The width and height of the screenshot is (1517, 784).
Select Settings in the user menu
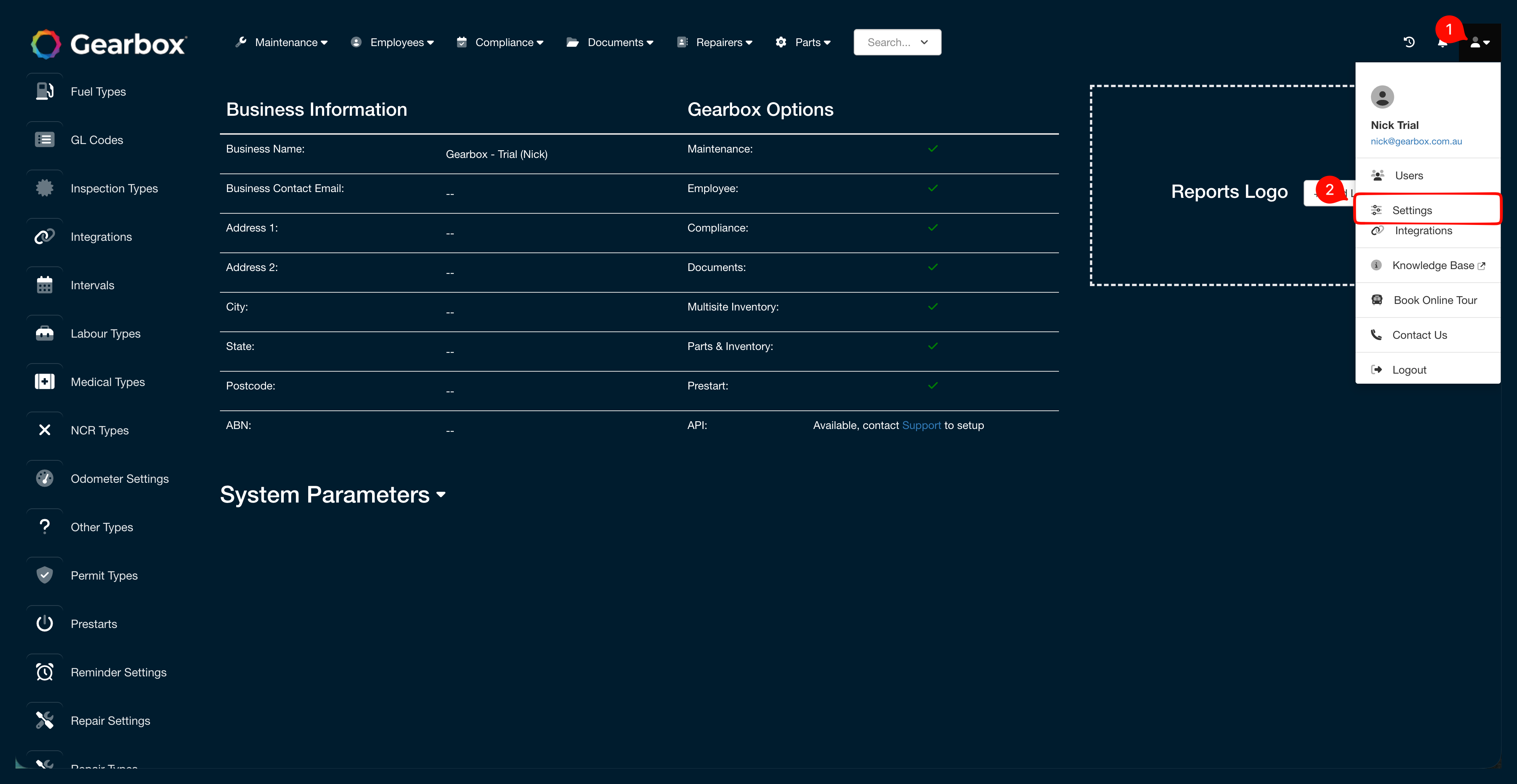1428,210
